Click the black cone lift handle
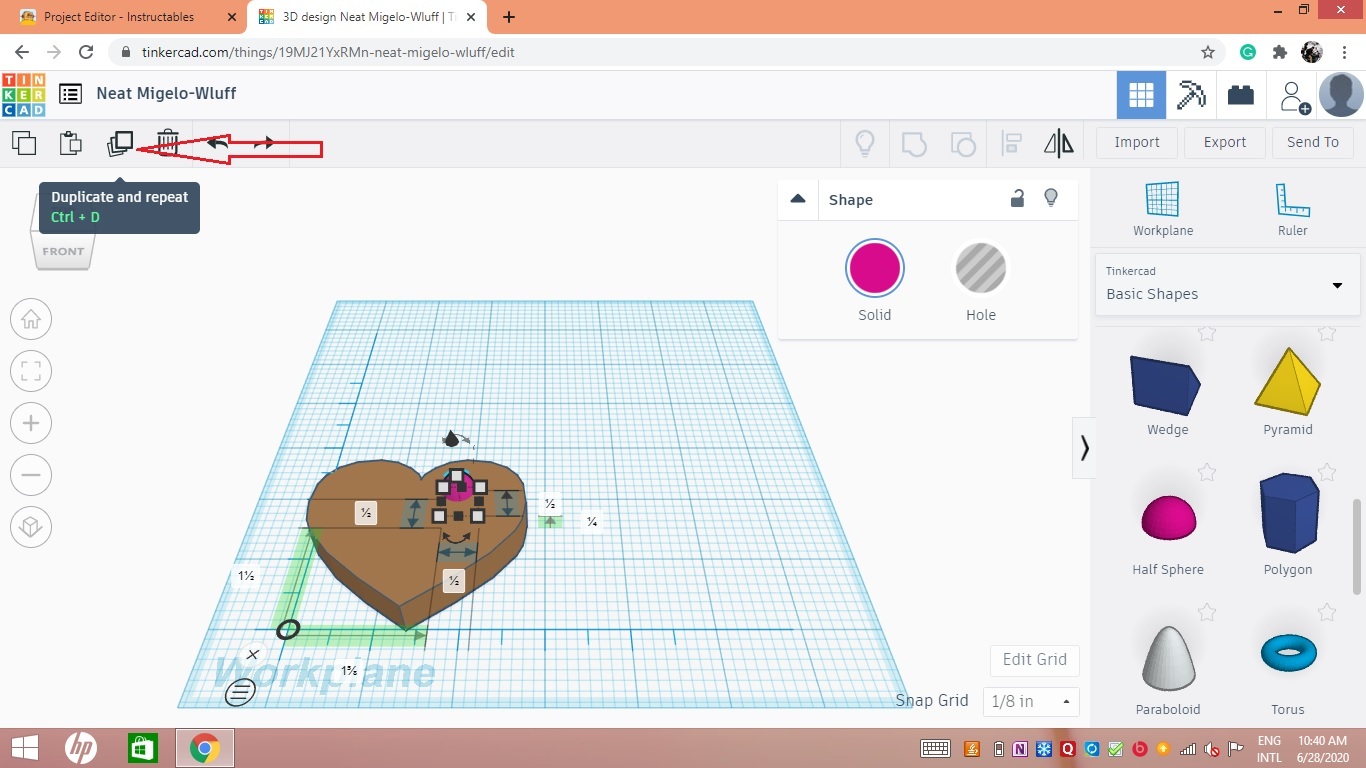The image size is (1366, 768). pos(453,438)
